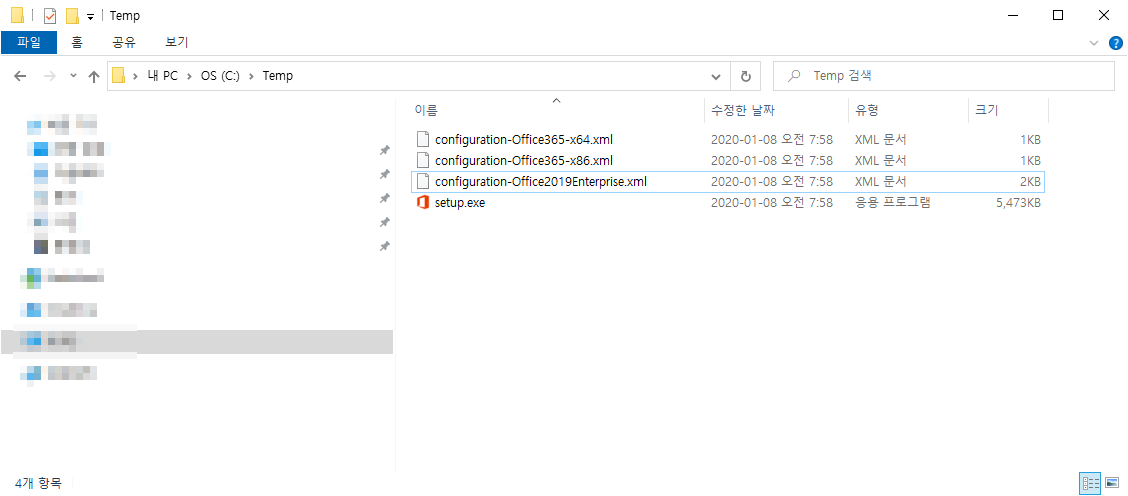1128x496 pixels.
Task: Open the Customize Quick Access Toolbar dropdown
Action: 91,17
